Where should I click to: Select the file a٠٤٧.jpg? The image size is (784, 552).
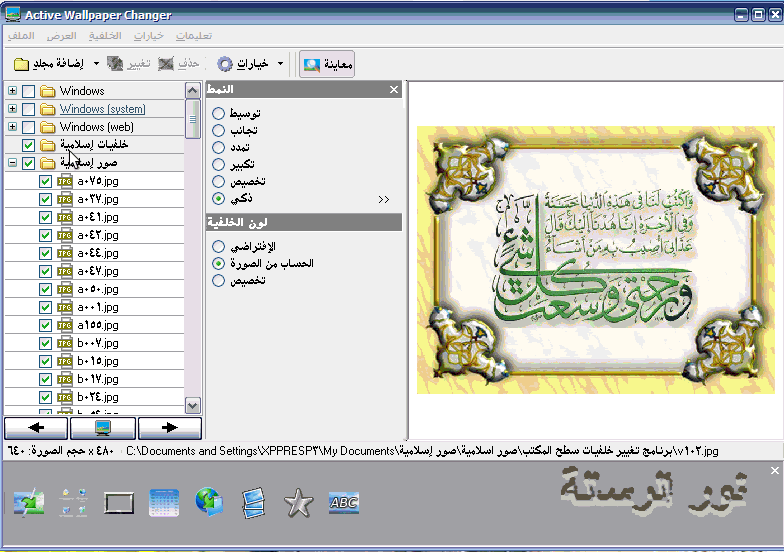[98, 271]
